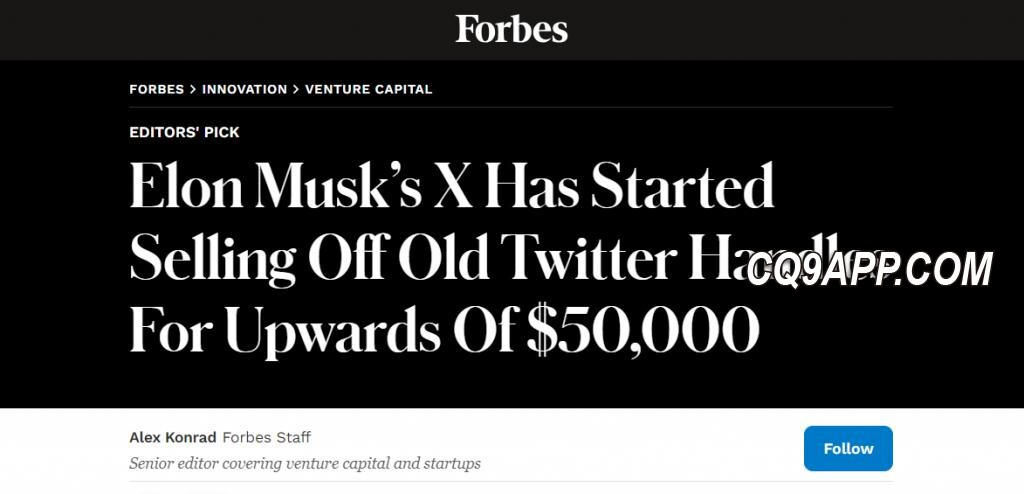Click headline line "Elon Musk's X Has Started"
The image size is (1024, 494).
(452, 185)
